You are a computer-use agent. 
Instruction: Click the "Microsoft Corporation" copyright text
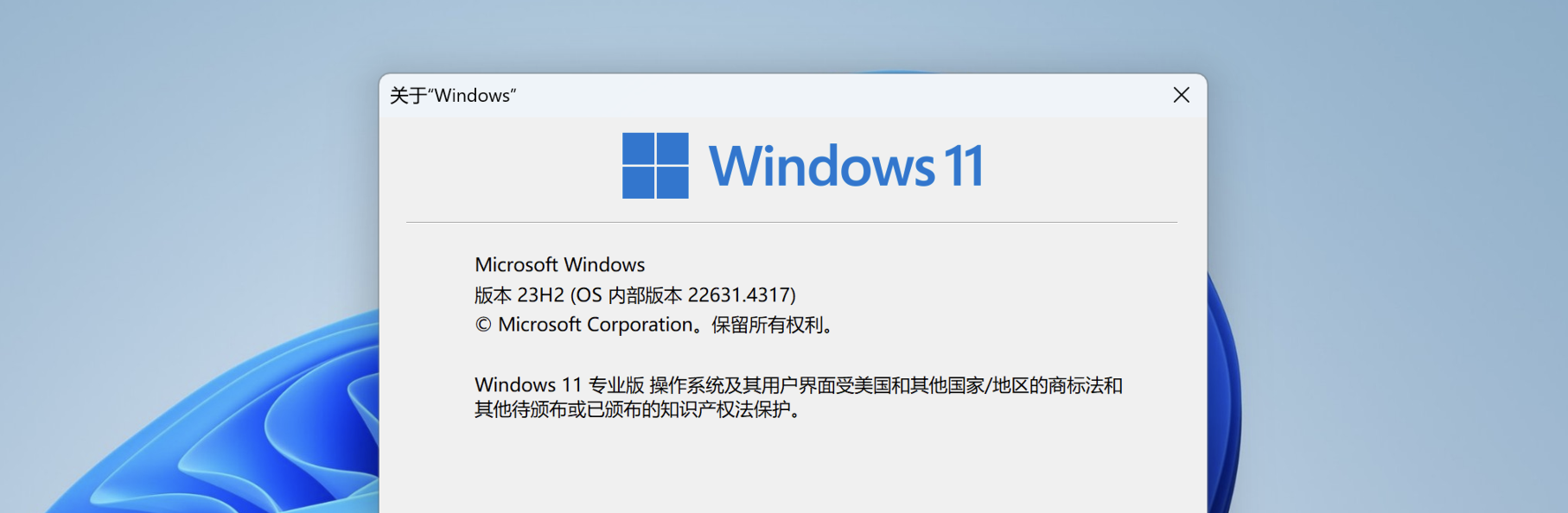596,325
